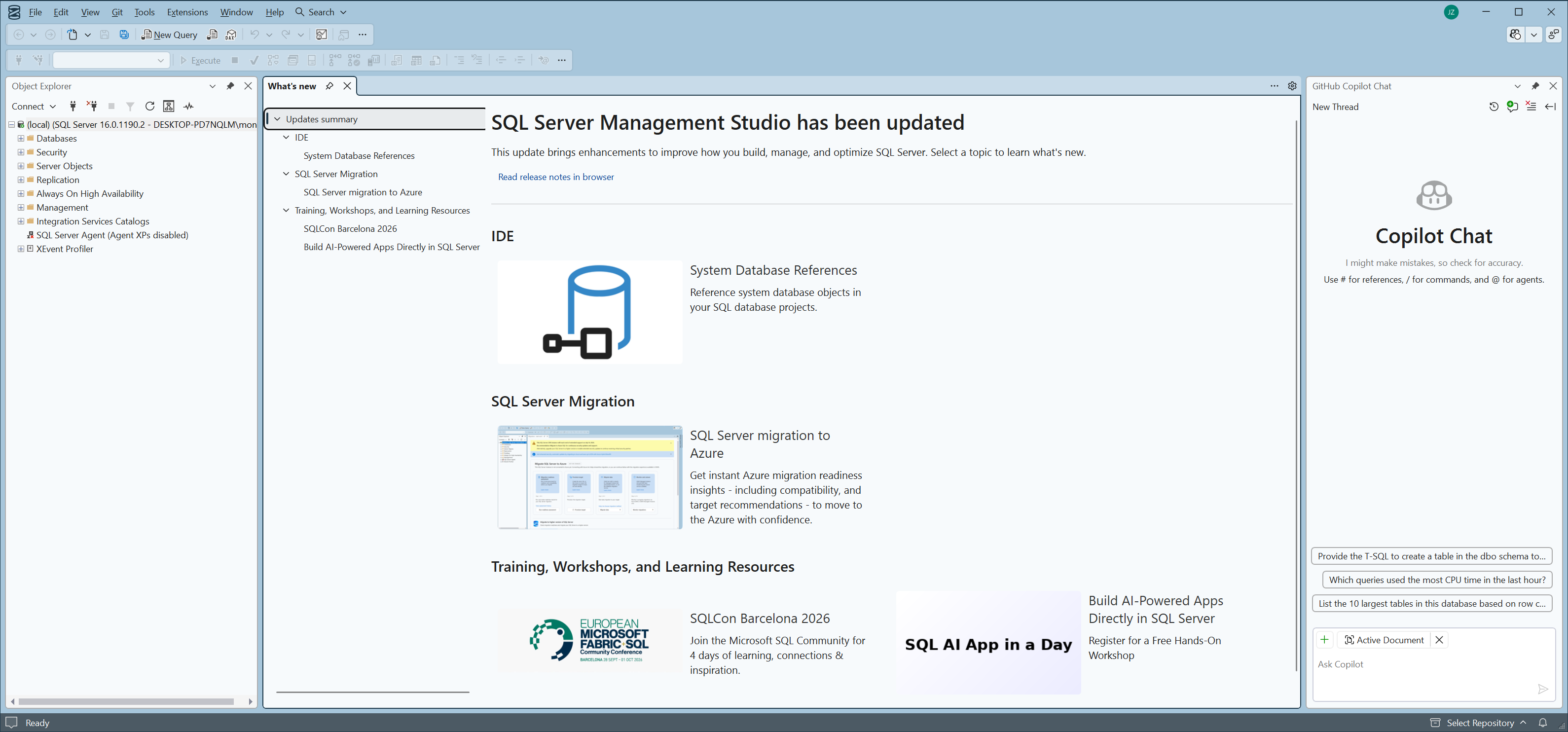Image resolution: width=1568 pixels, height=732 pixels.
Task: Open the Extensions menu
Action: (187, 12)
